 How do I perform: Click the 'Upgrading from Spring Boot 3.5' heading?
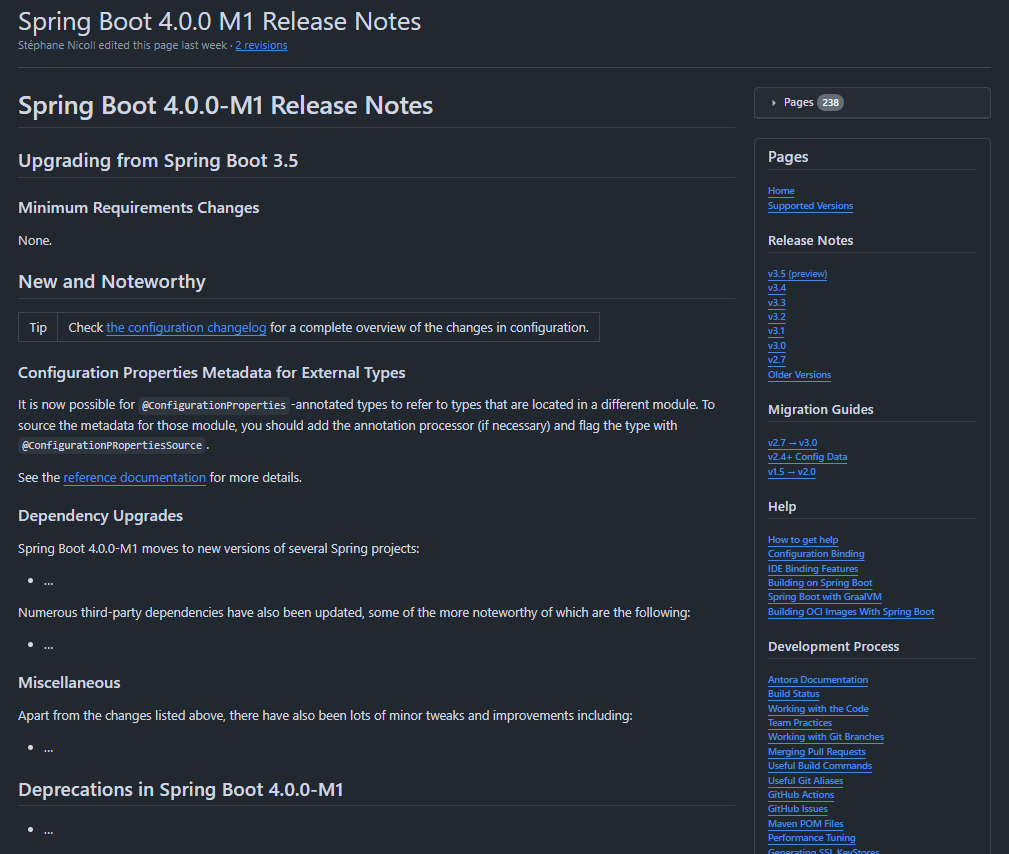[158, 160]
